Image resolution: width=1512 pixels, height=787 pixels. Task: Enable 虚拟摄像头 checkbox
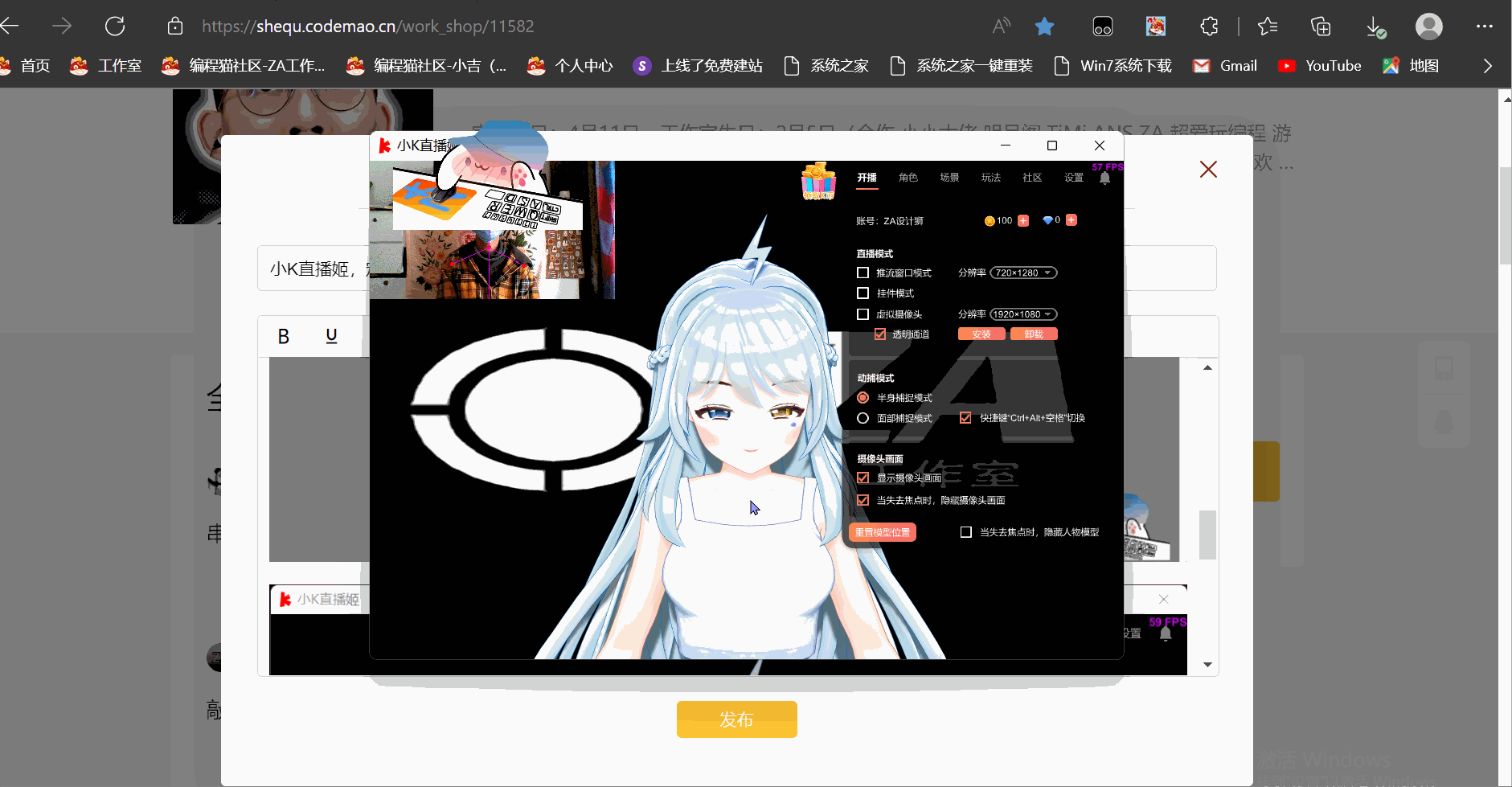click(x=863, y=314)
